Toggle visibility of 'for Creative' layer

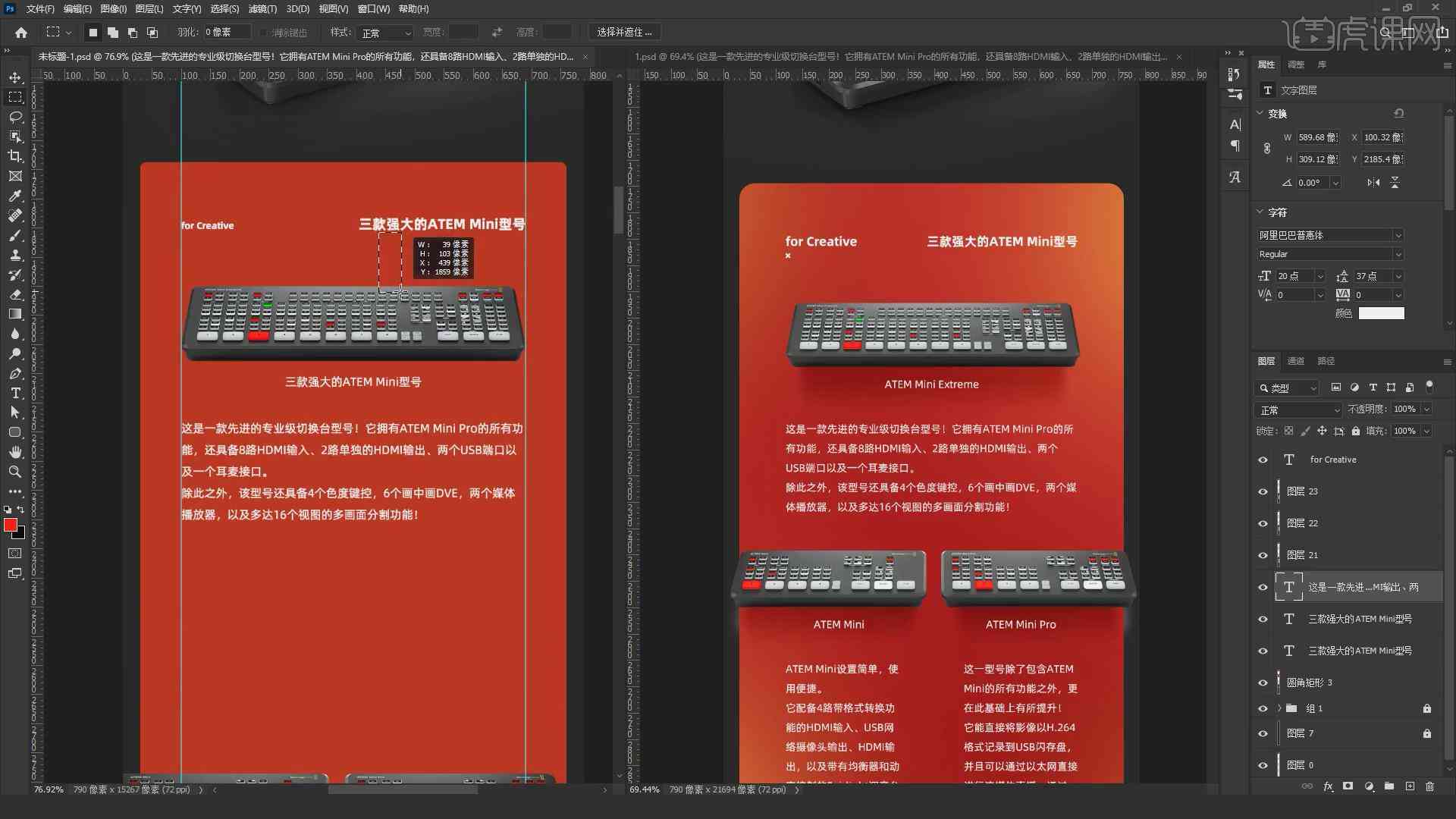[x=1263, y=459]
